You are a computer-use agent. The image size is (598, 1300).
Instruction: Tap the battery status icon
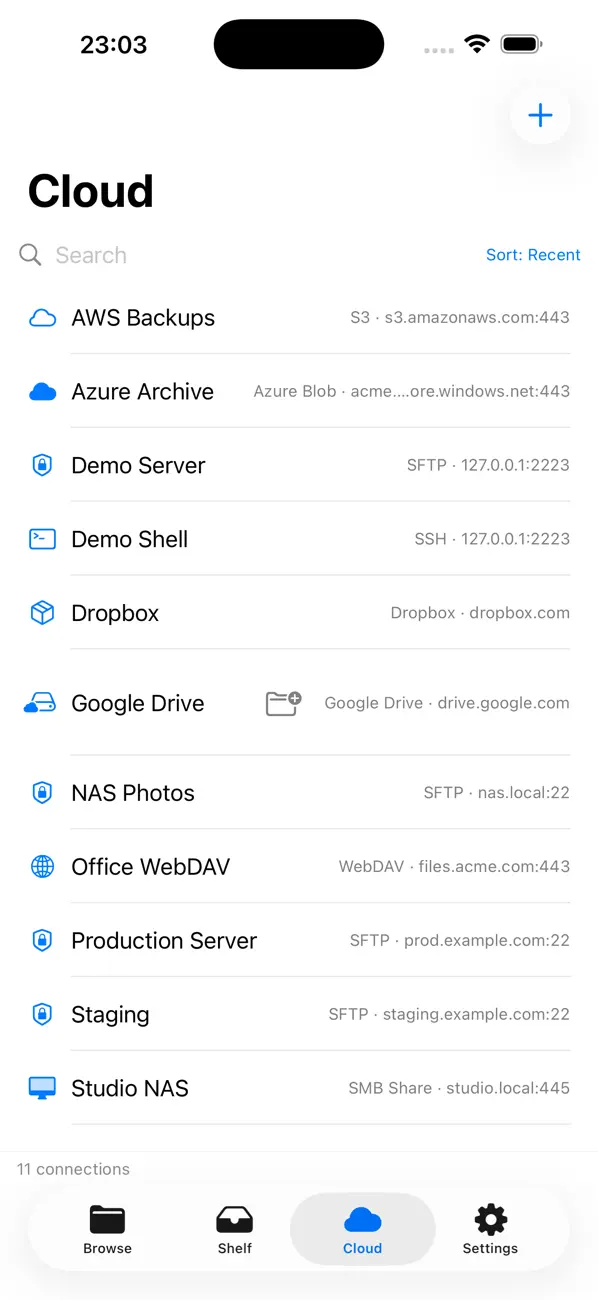pos(522,44)
